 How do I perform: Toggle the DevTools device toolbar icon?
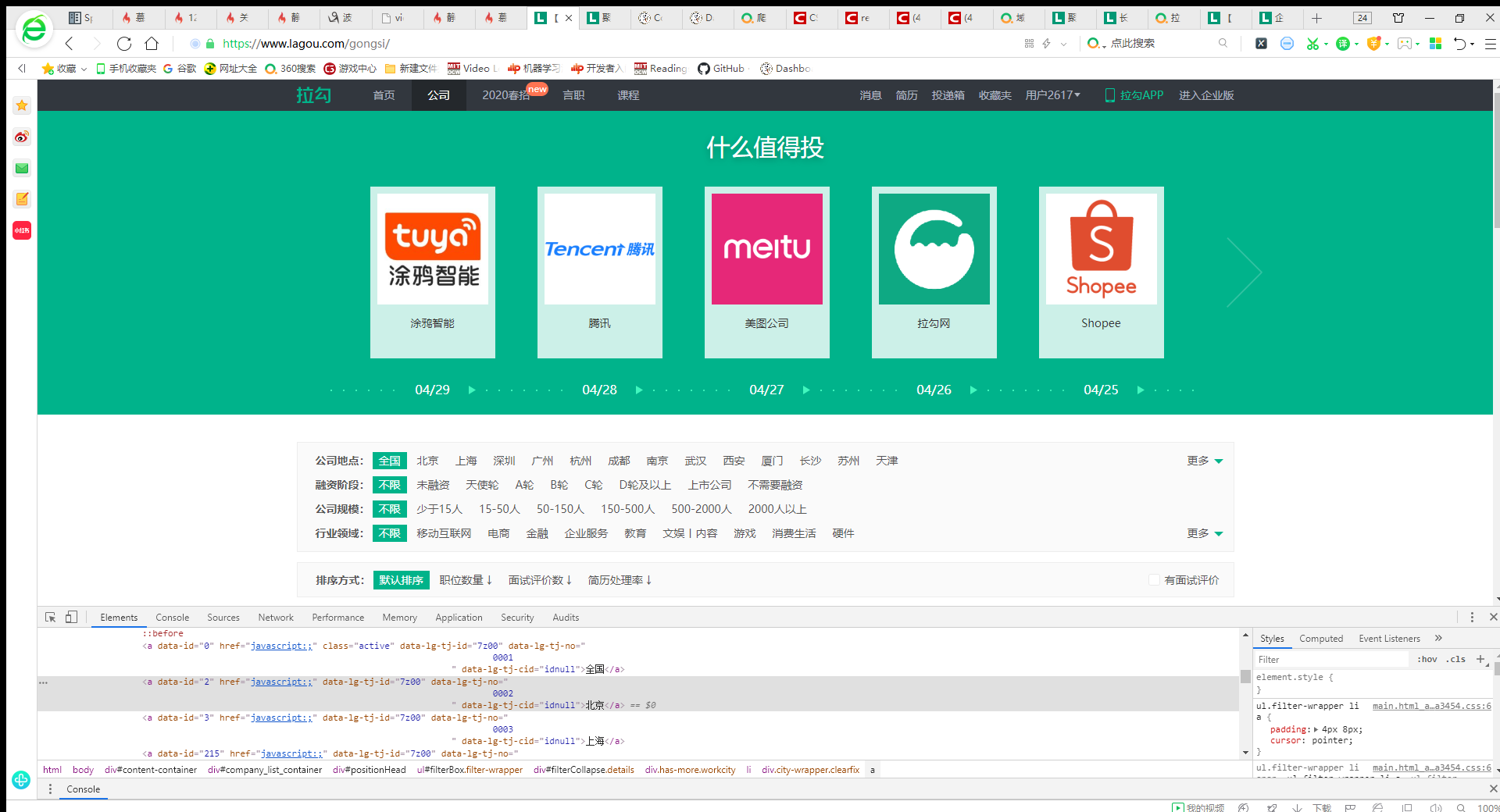click(71, 617)
